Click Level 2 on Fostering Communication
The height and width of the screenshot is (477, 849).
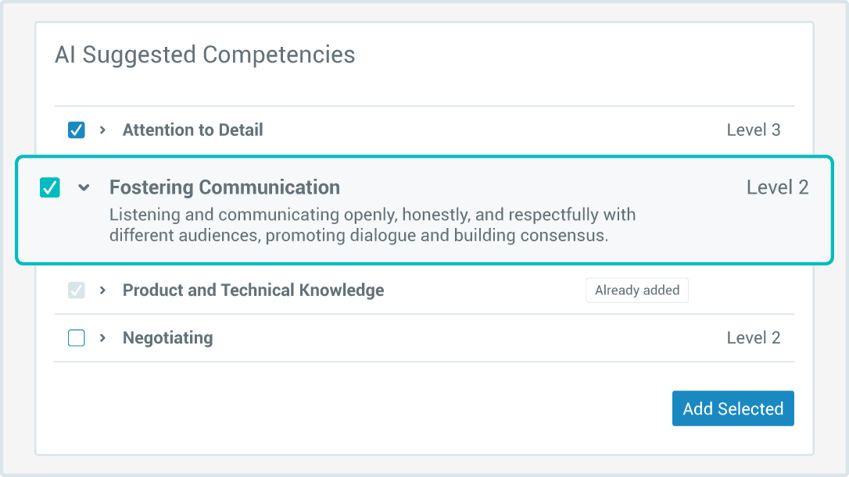[777, 188]
